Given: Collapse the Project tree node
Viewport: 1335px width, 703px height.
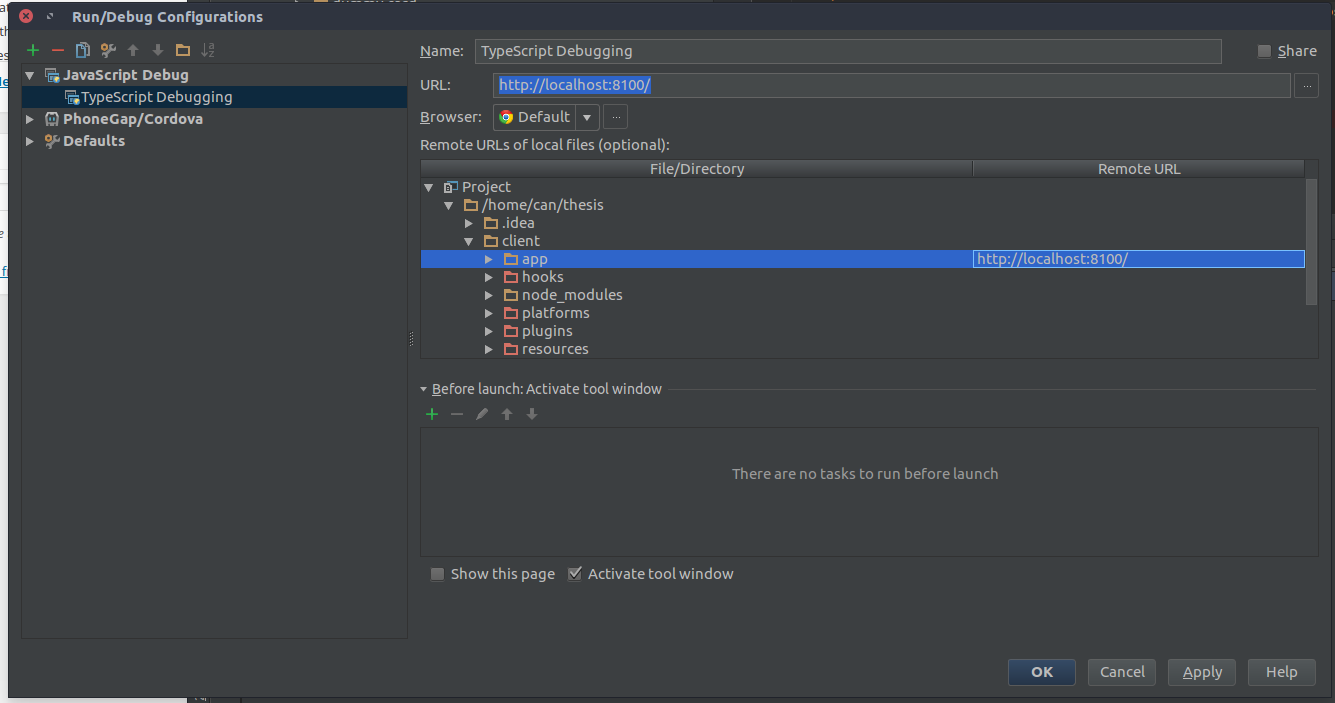Looking at the screenshot, I should tap(429, 187).
